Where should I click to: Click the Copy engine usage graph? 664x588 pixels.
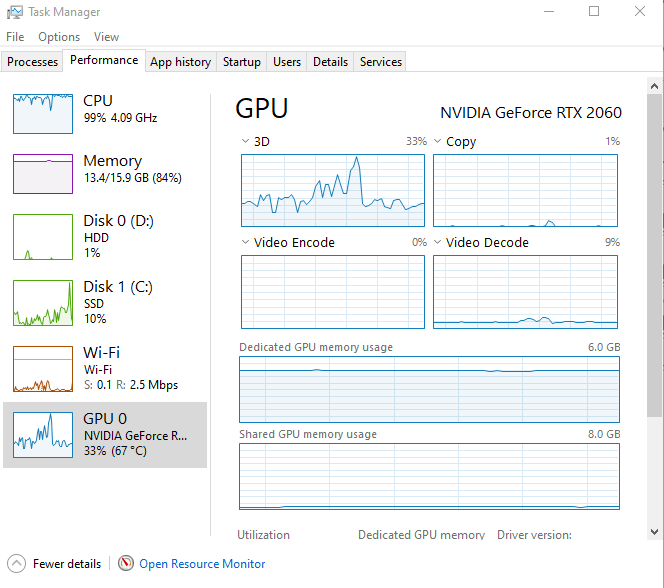coord(525,190)
